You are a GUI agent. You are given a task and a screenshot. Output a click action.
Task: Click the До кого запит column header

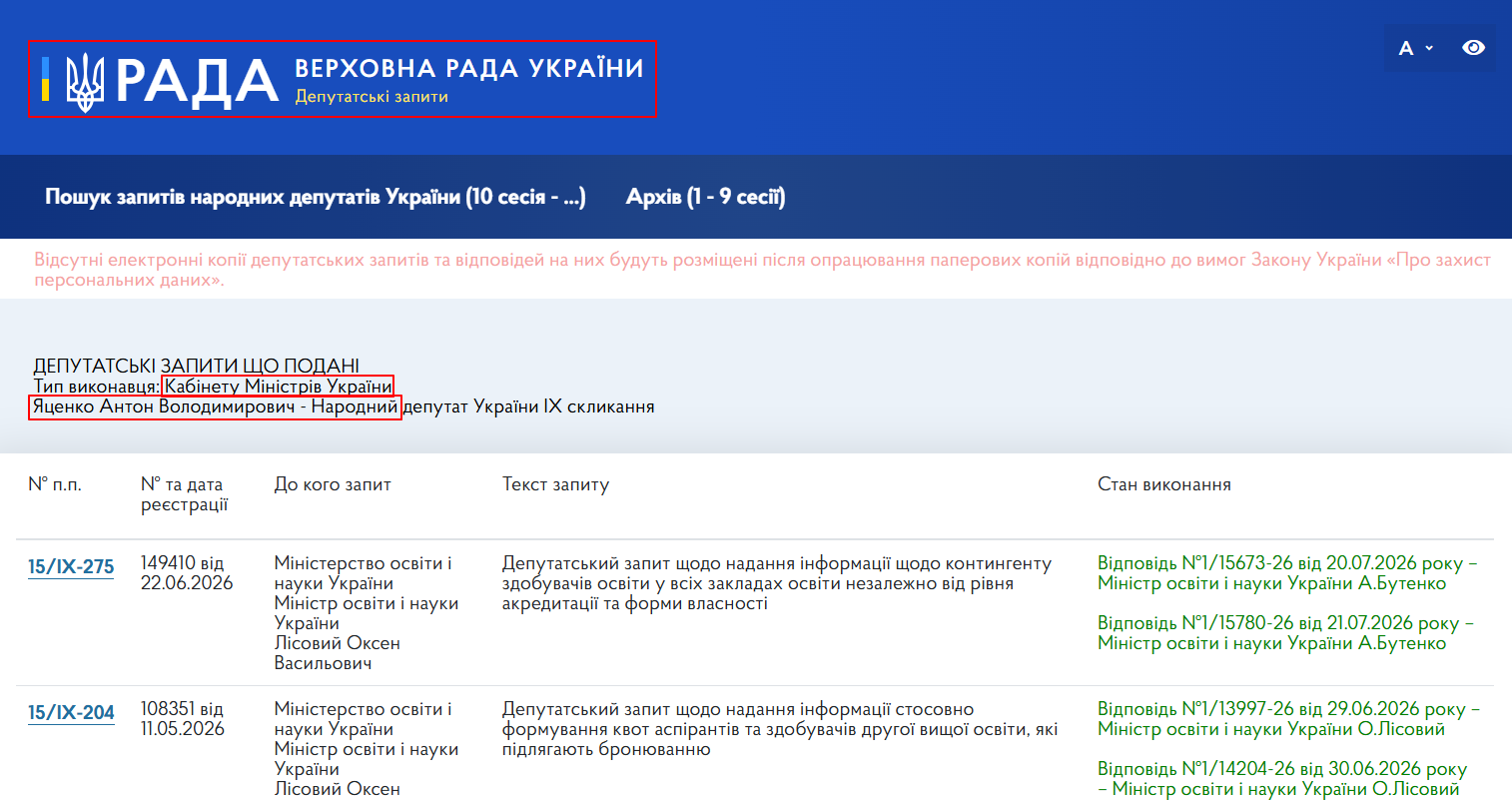[333, 484]
